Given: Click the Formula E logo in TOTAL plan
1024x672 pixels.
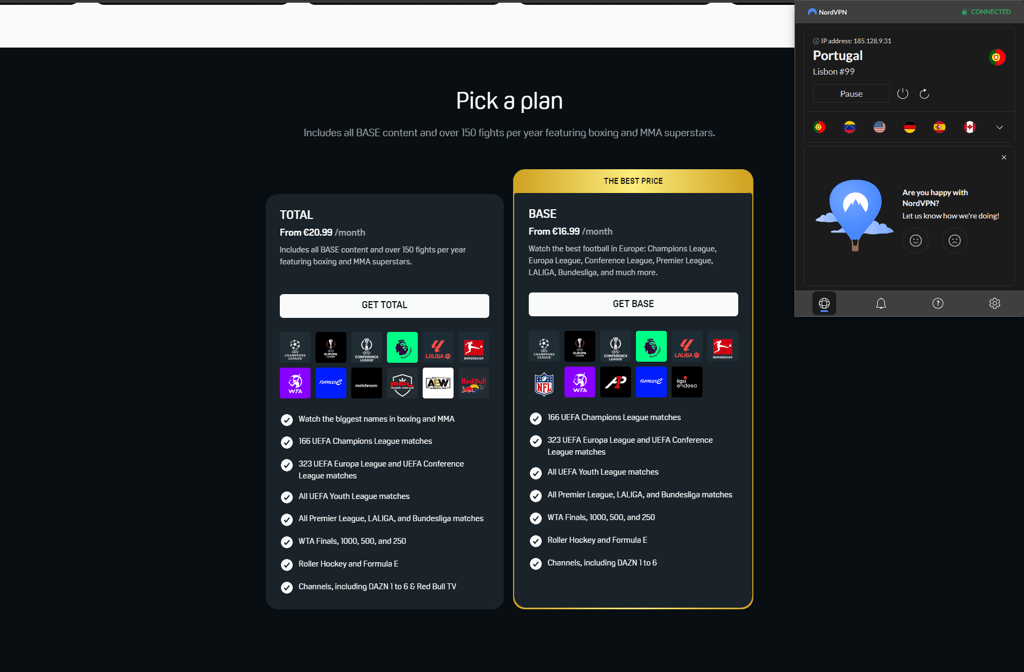Looking at the screenshot, I should (331, 383).
